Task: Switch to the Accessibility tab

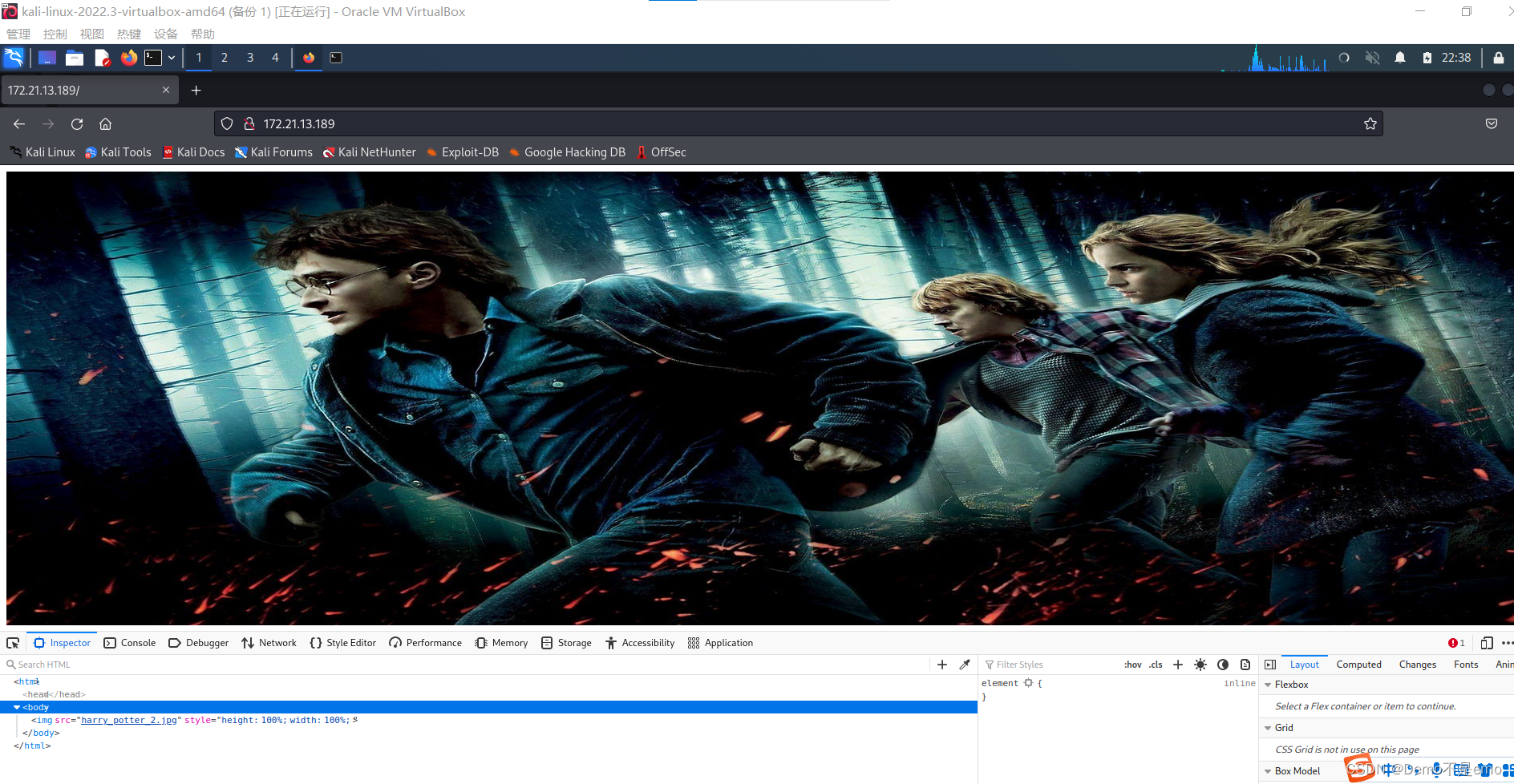Action: click(640, 643)
